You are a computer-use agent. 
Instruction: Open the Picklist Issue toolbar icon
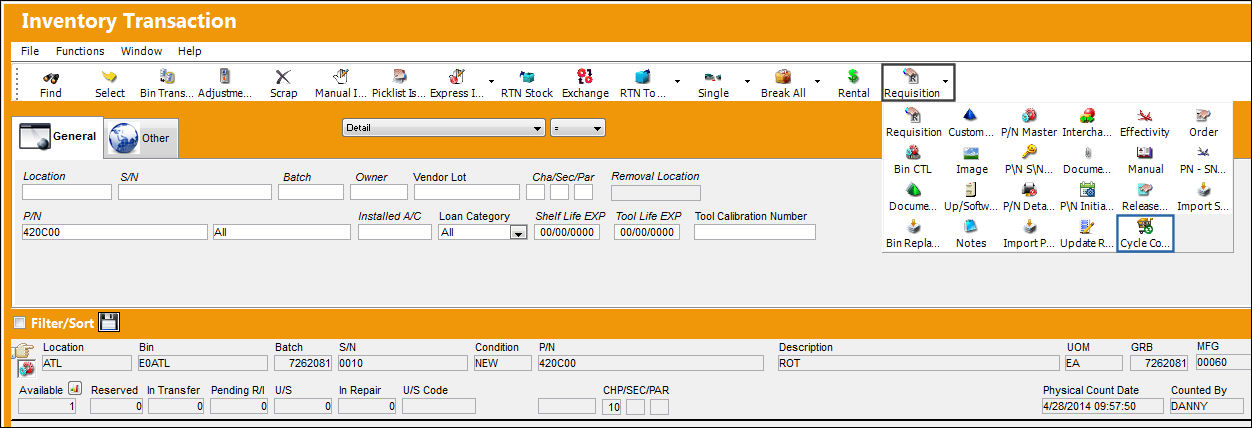[x=399, y=77]
